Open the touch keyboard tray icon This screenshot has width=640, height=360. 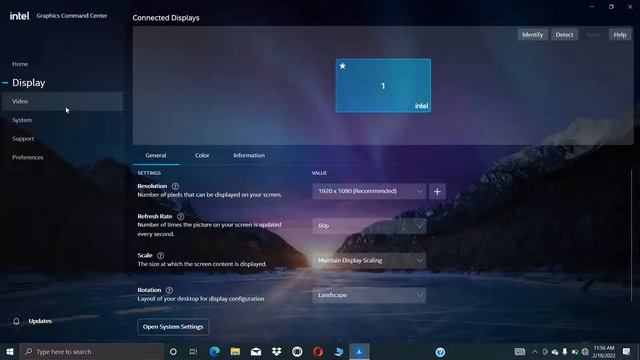520,351
